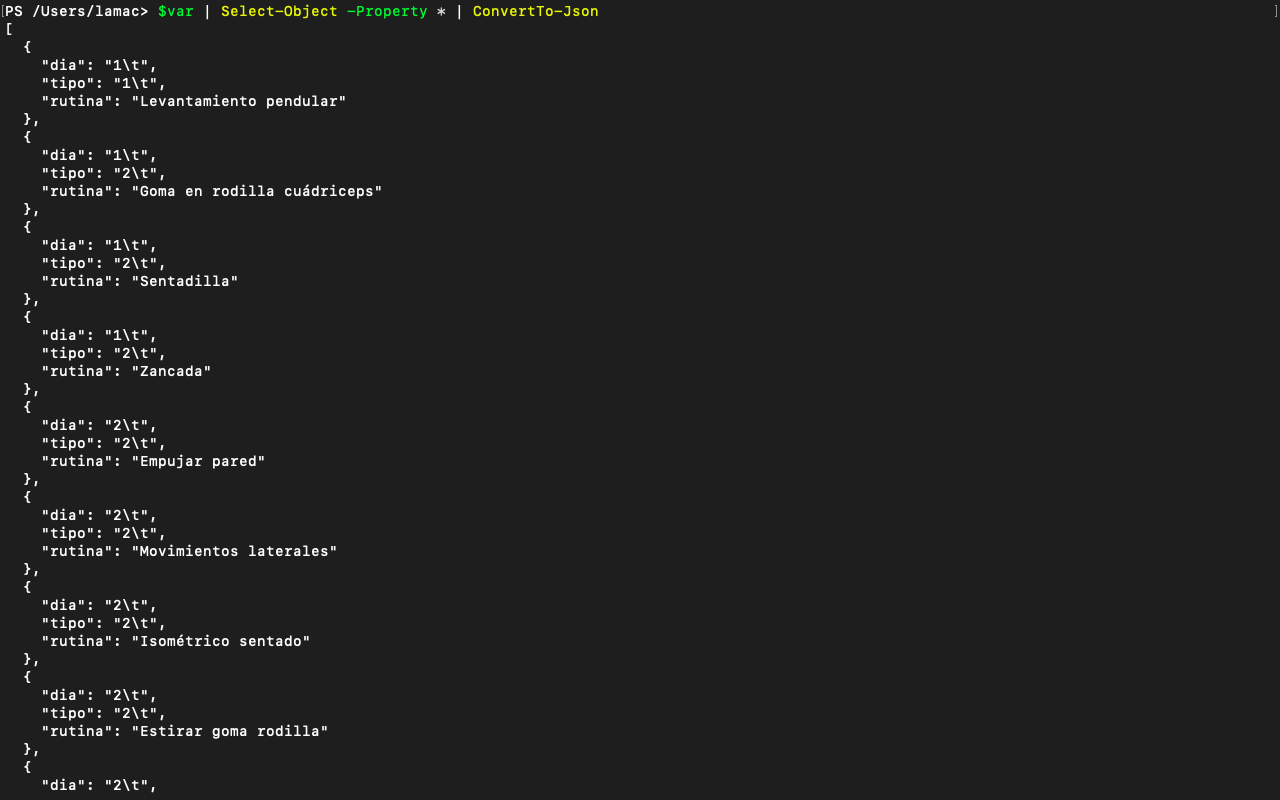1280x800 pixels.
Task: Click the $var variable in the command
Action: coord(176,11)
